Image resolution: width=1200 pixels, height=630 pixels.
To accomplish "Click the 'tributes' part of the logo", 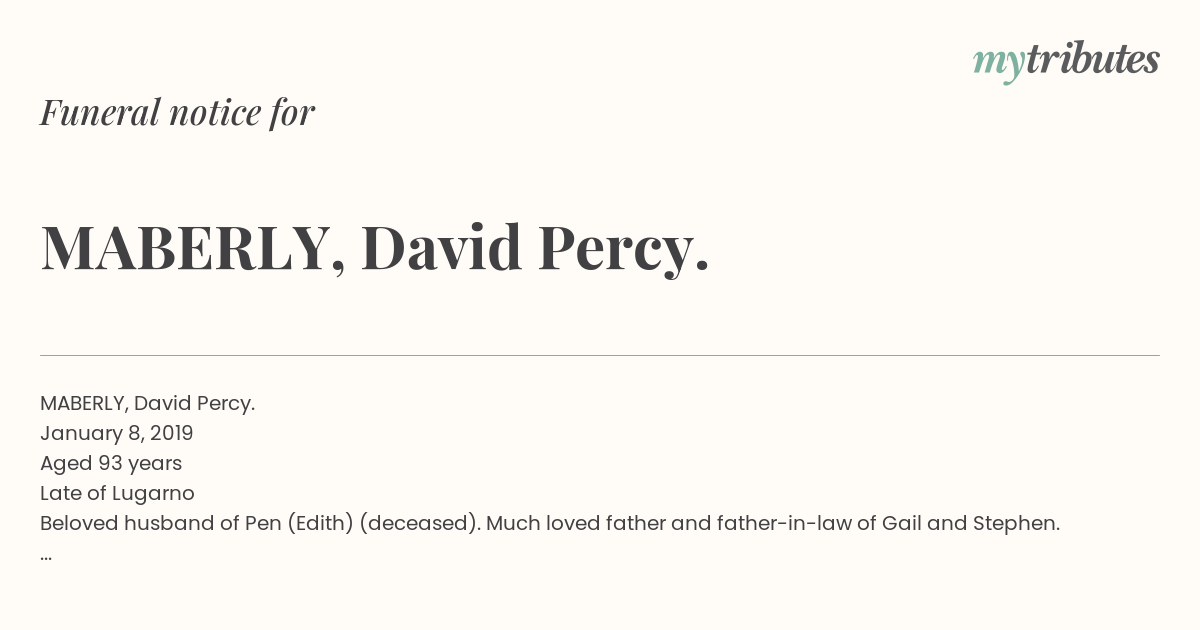I will click(x=1093, y=60).
